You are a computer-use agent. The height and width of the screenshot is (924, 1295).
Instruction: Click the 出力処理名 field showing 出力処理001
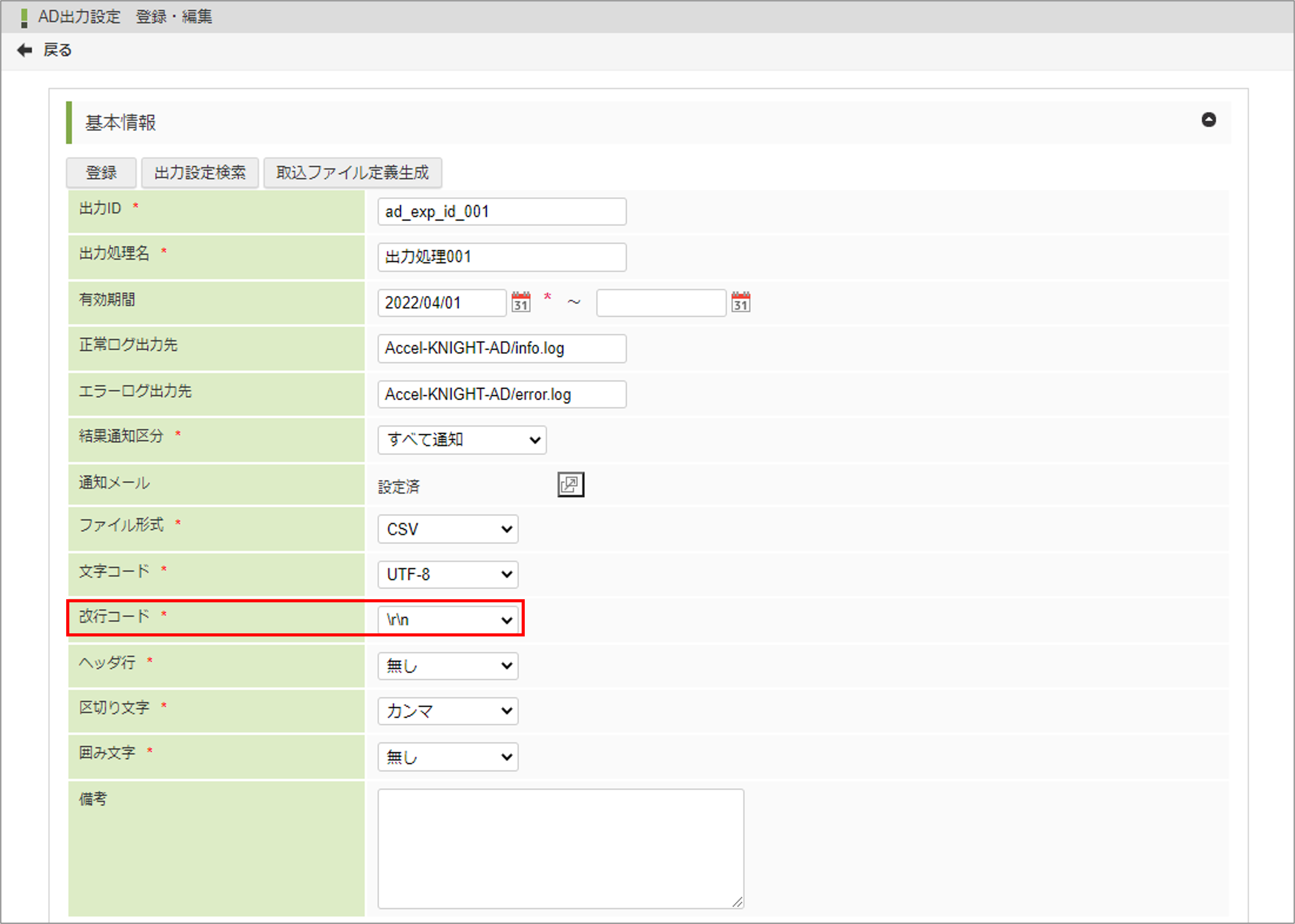click(501, 257)
